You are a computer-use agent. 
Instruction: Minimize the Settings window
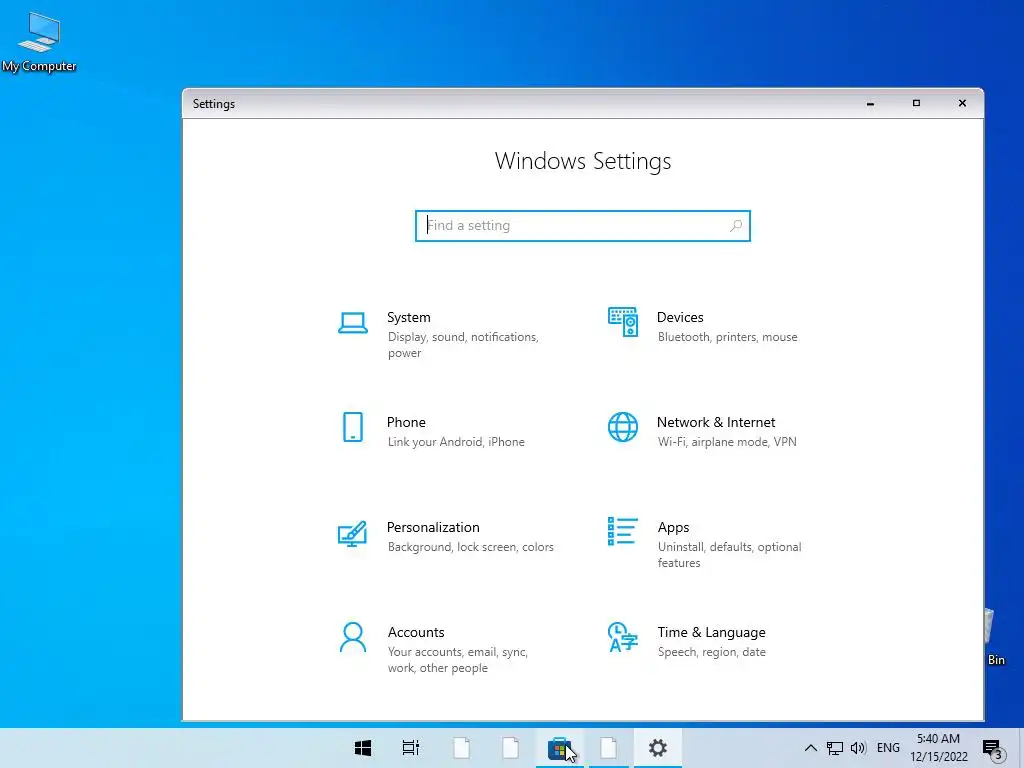[870, 104]
